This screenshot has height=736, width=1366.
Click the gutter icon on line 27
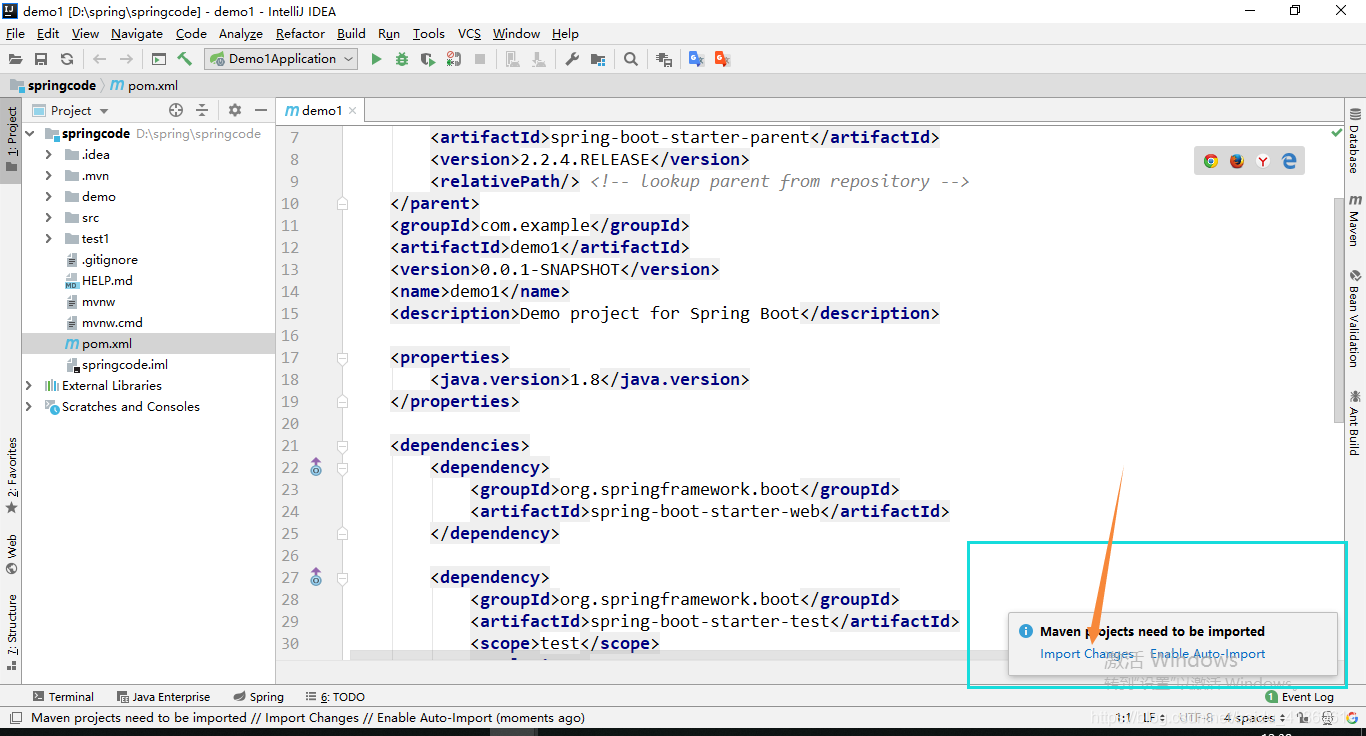[x=316, y=577]
